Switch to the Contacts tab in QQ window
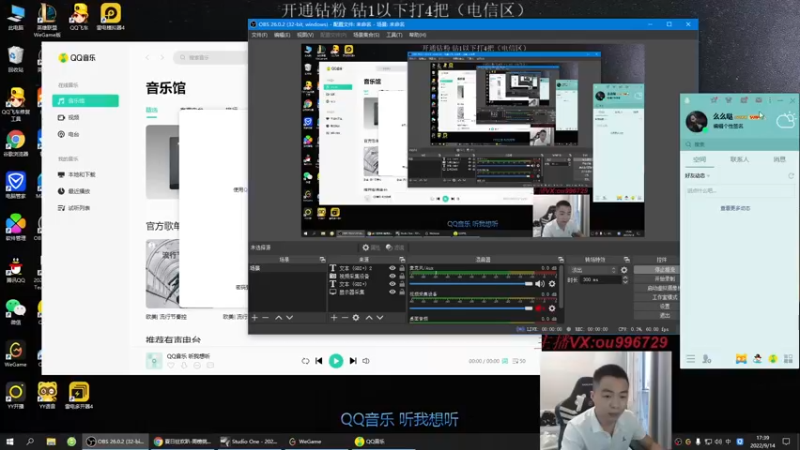This screenshot has width=800, height=450. [739, 160]
